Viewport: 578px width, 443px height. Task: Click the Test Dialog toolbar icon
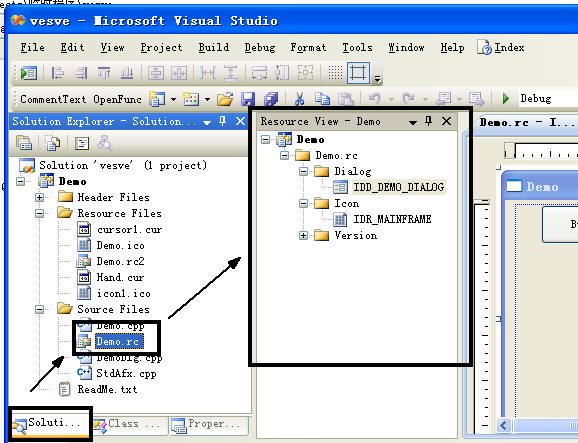[28, 73]
